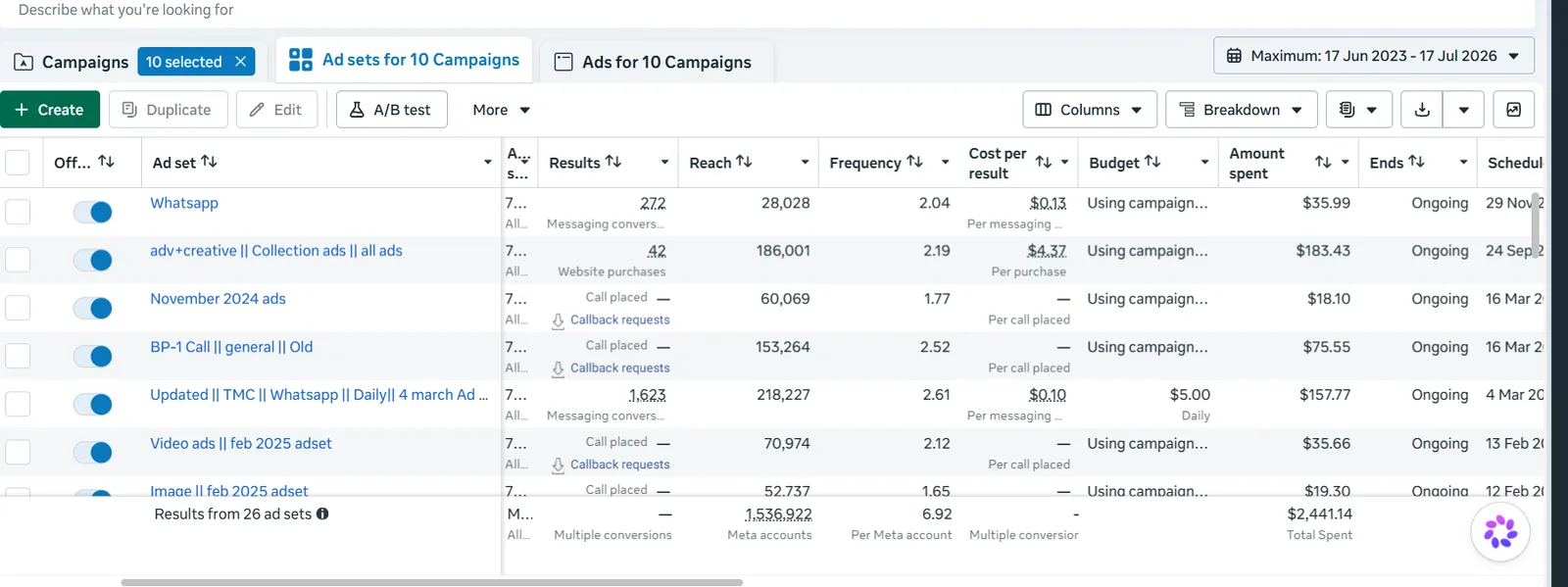This screenshot has width=1568, height=587.
Task: Clear the 10 selected campaigns filter
Action: click(240, 62)
